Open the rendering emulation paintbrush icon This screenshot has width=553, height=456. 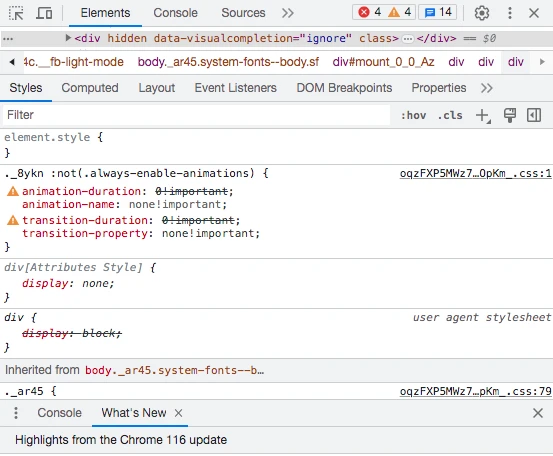[x=510, y=115]
